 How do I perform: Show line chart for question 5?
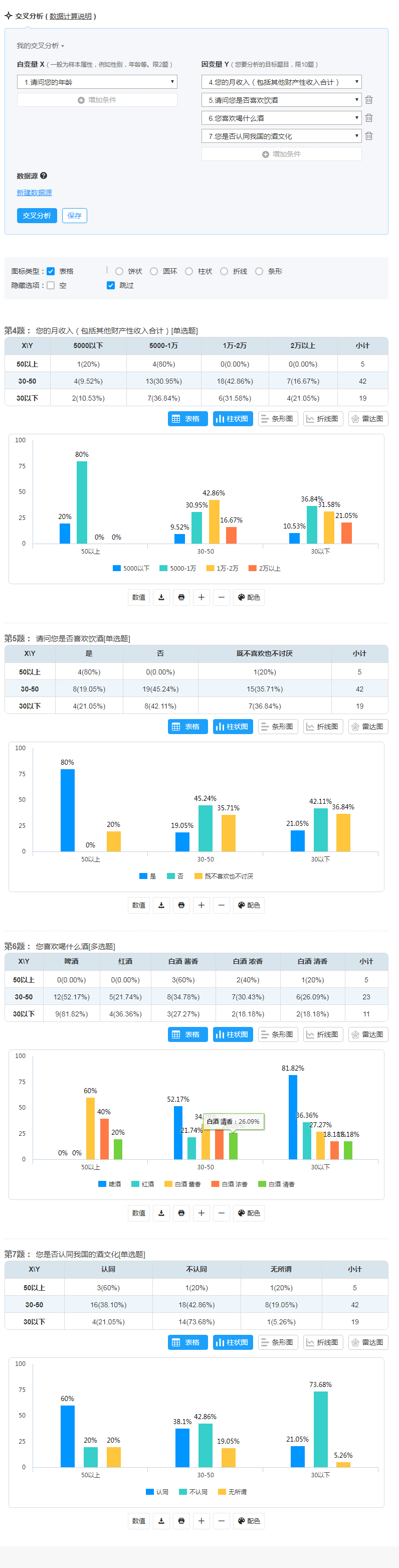pos(323,727)
